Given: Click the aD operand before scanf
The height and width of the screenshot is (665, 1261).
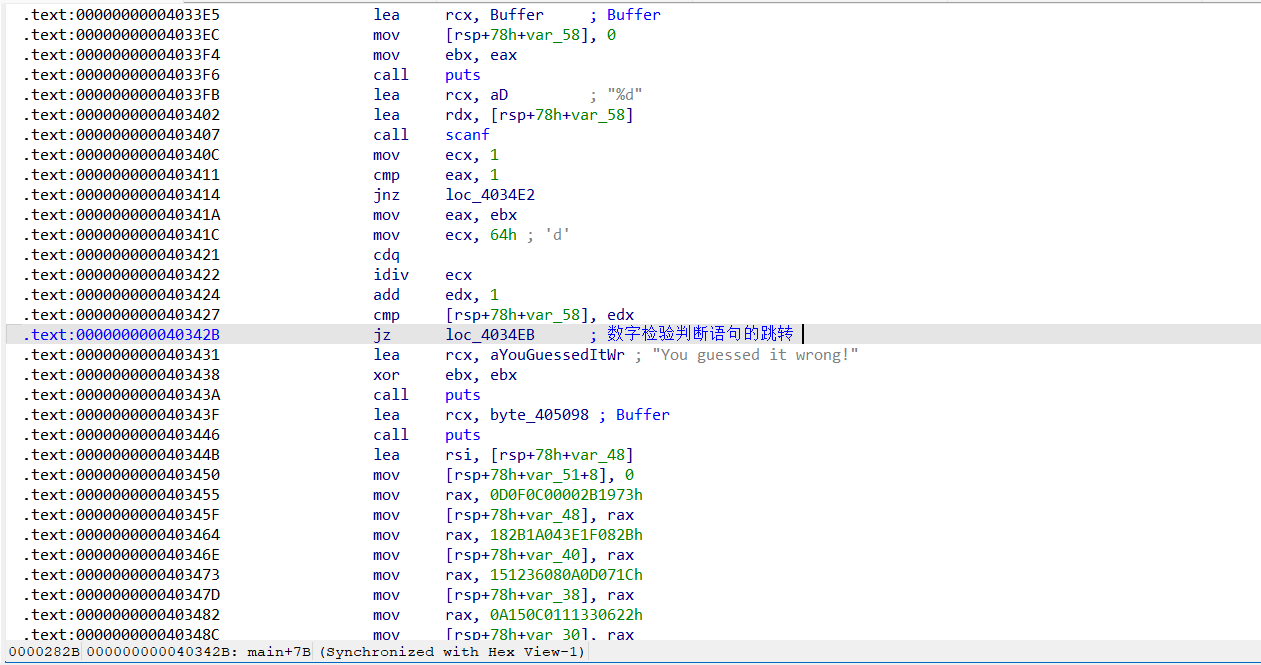Looking at the screenshot, I should pyautogui.click(x=498, y=95).
